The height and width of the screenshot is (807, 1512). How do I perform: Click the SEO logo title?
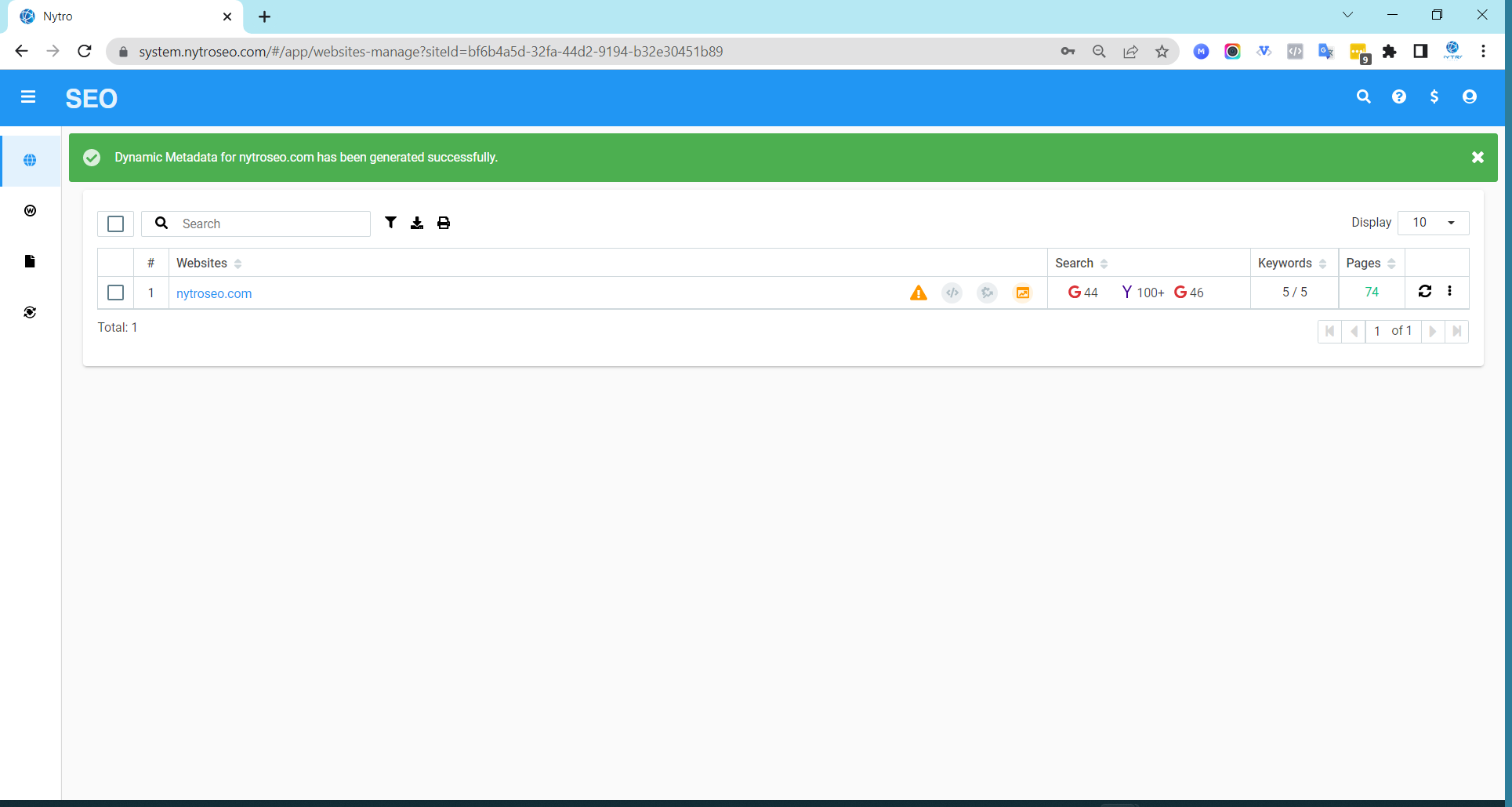(x=91, y=98)
